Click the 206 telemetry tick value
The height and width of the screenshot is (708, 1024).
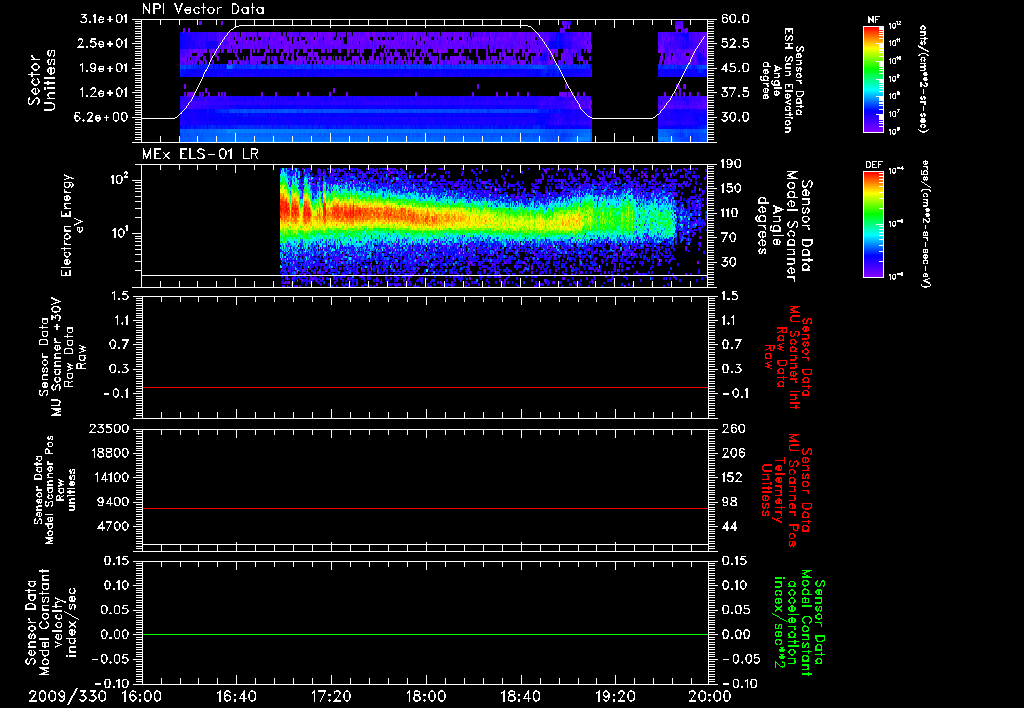(x=732, y=453)
